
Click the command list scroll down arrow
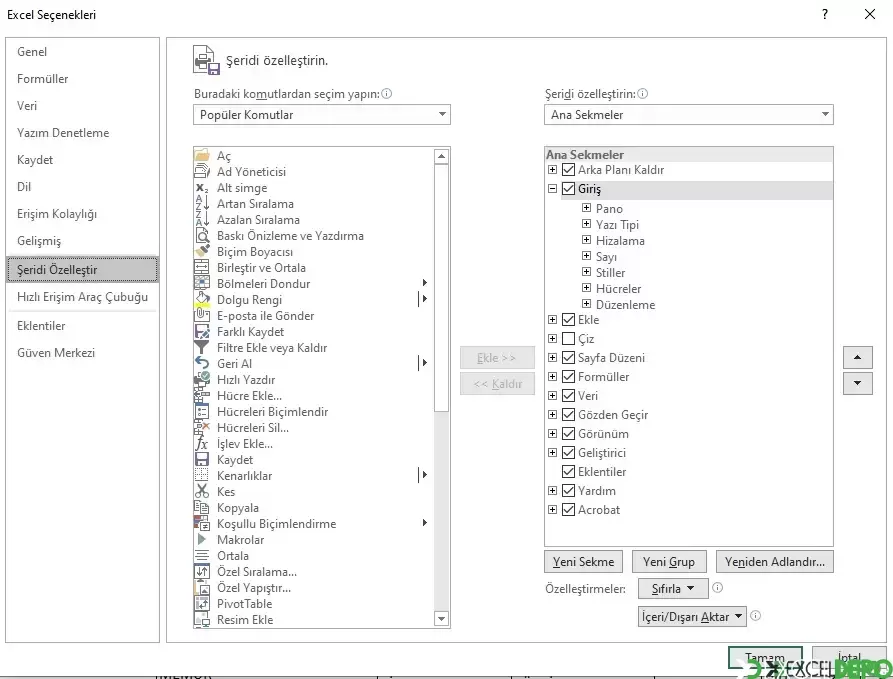441,619
